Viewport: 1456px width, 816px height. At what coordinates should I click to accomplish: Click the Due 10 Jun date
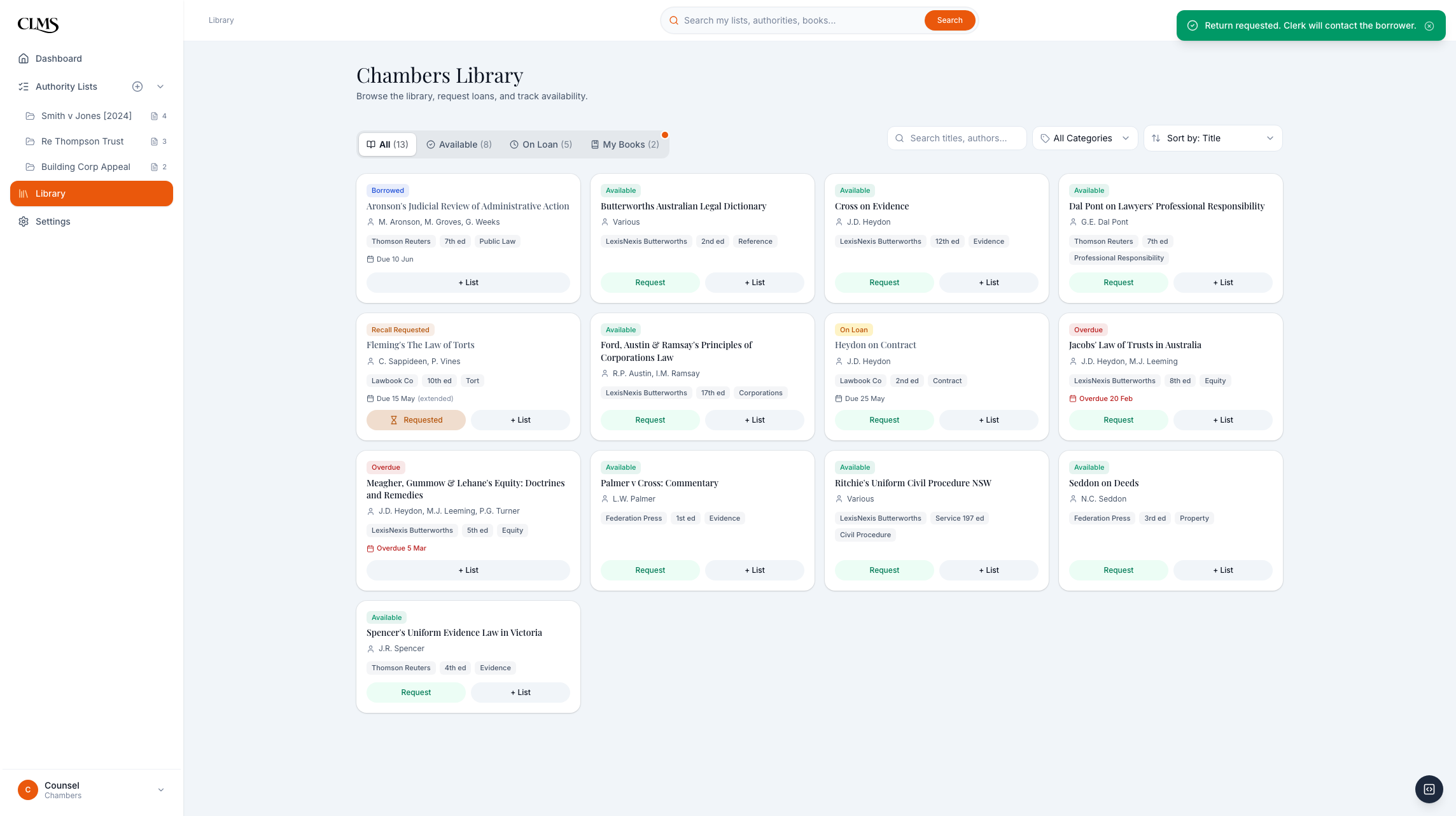pos(390,259)
